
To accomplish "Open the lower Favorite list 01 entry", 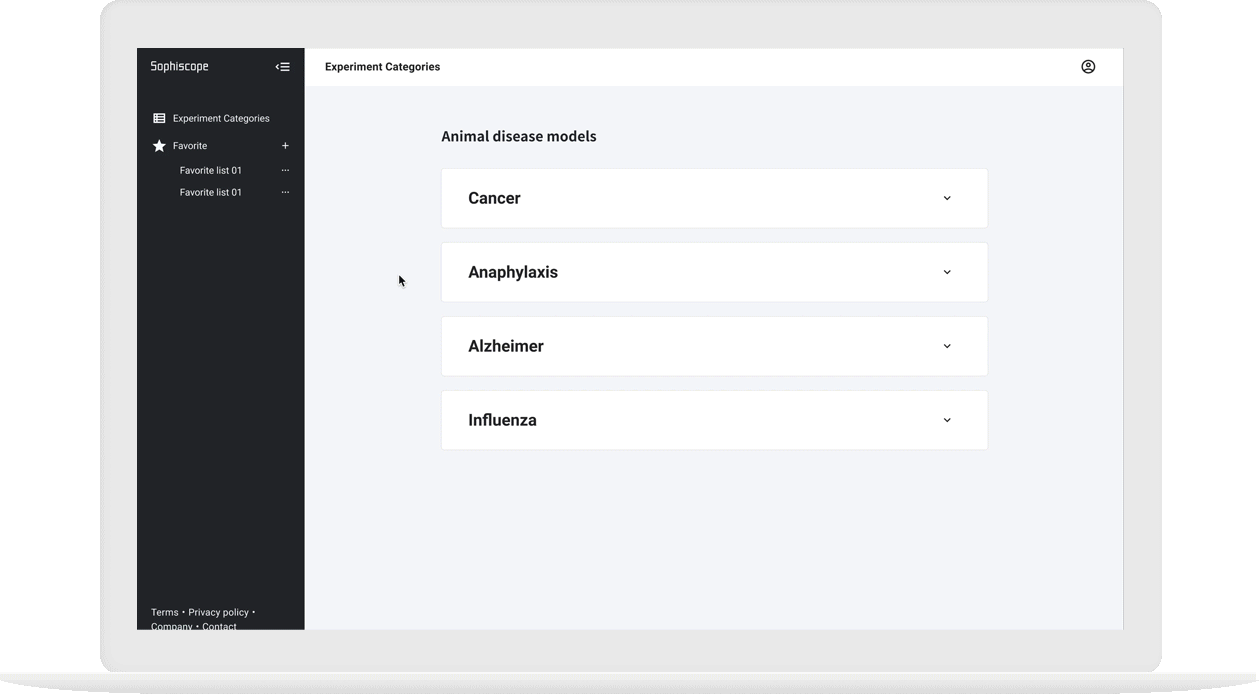I will [x=211, y=192].
